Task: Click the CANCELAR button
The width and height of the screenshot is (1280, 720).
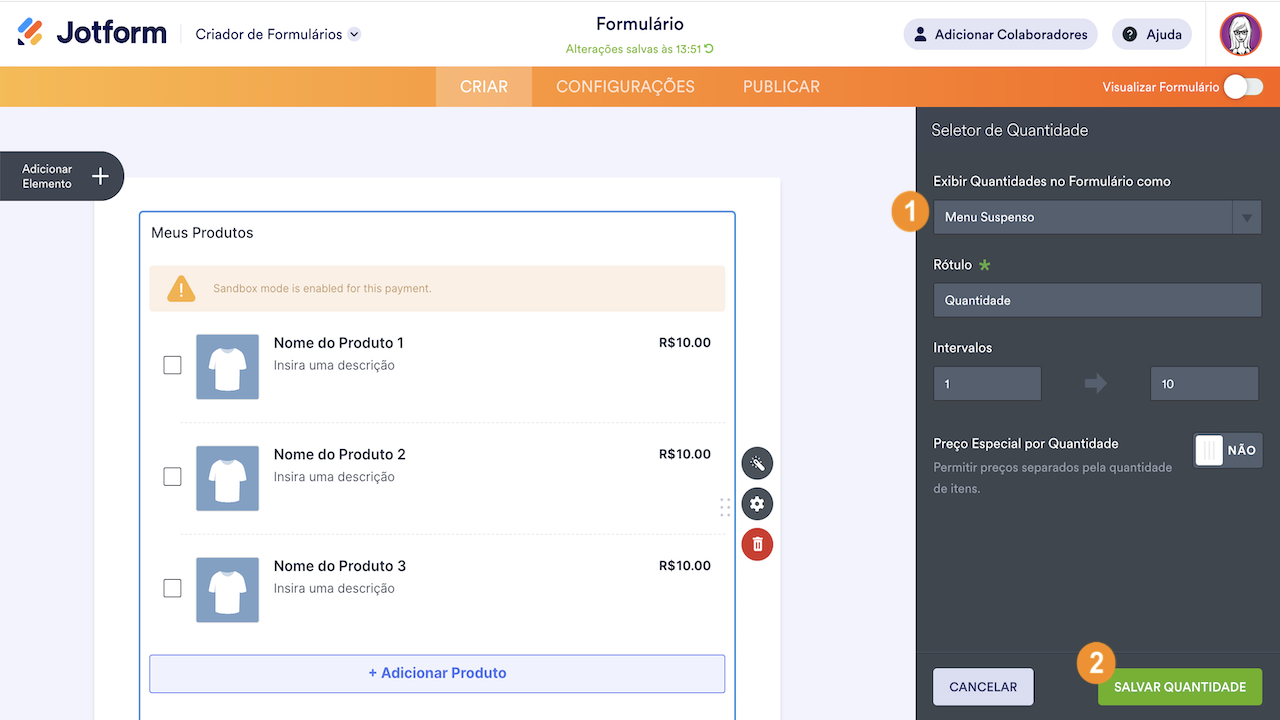Action: point(983,687)
